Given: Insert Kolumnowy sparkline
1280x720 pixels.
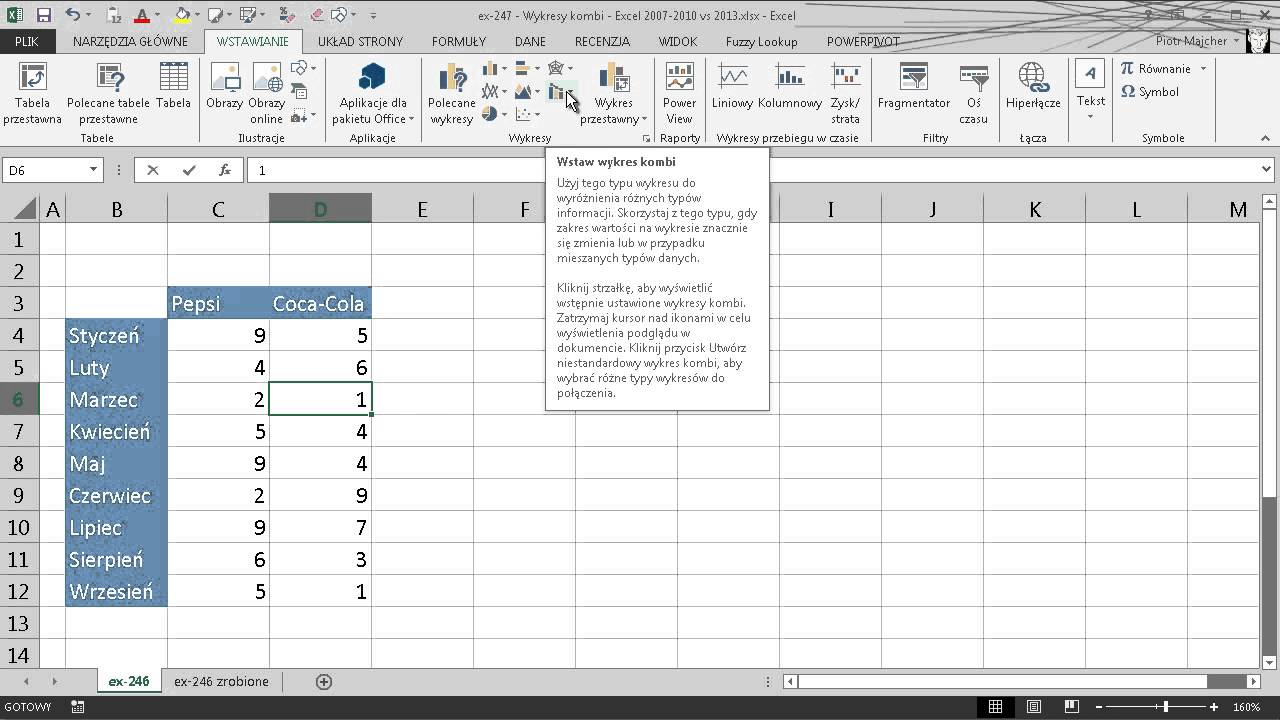Looking at the screenshot, I should coord(790,86).
